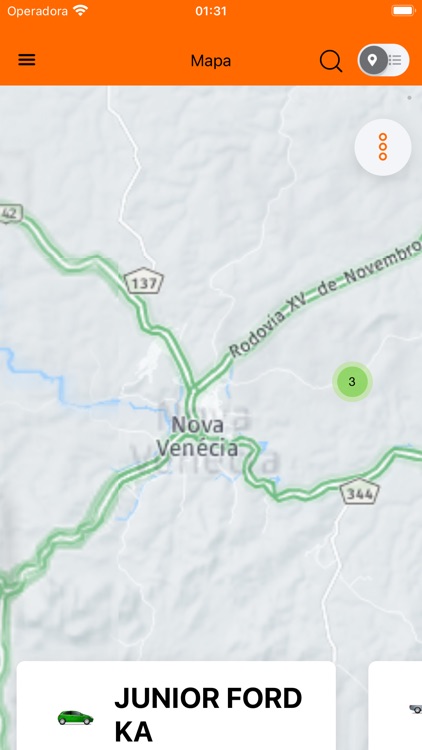Open the three-dots map options button
Image resolution: width=422 pixels, height=750 pixels.
pos(383,147)
